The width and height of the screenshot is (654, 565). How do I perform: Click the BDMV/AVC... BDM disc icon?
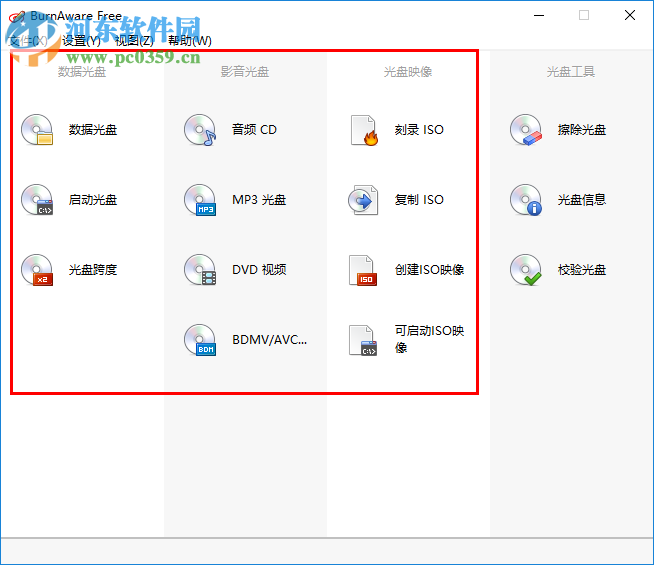pos(200,340)
